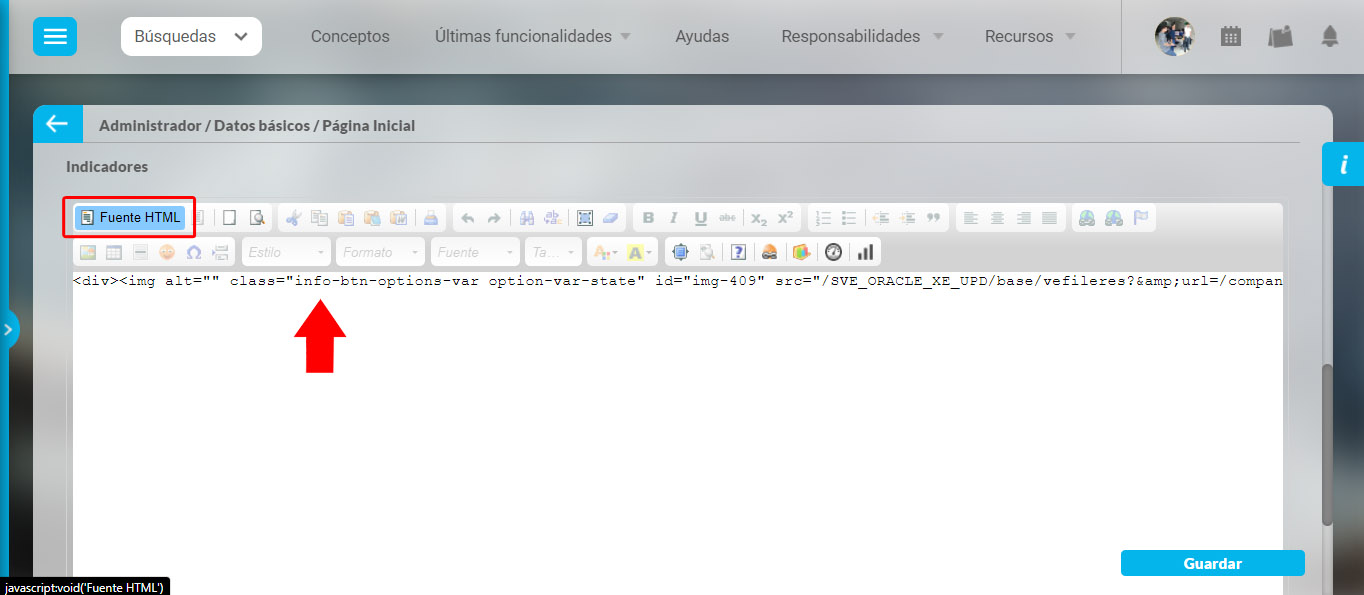
Task: Open the Ayudas menu item
Action: point(702,36)
